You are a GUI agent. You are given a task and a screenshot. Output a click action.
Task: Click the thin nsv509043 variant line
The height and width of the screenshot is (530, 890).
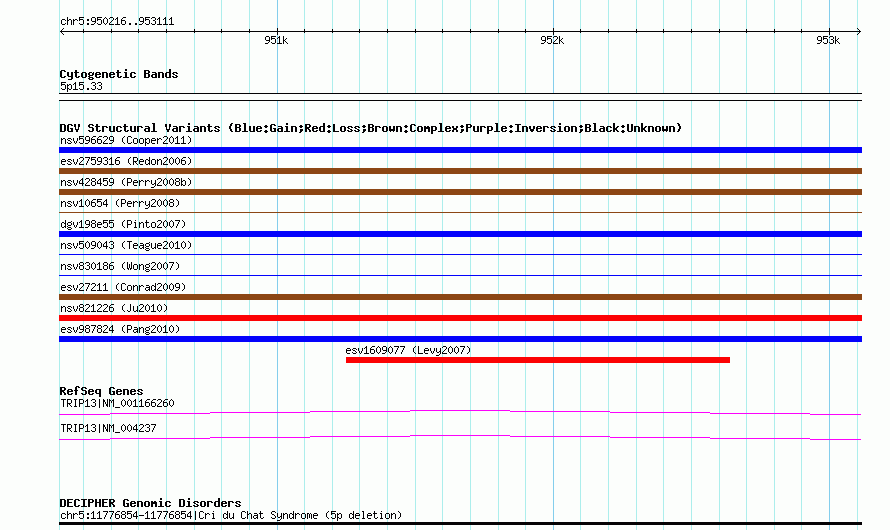pyautogui.click(x=460, y=254)
